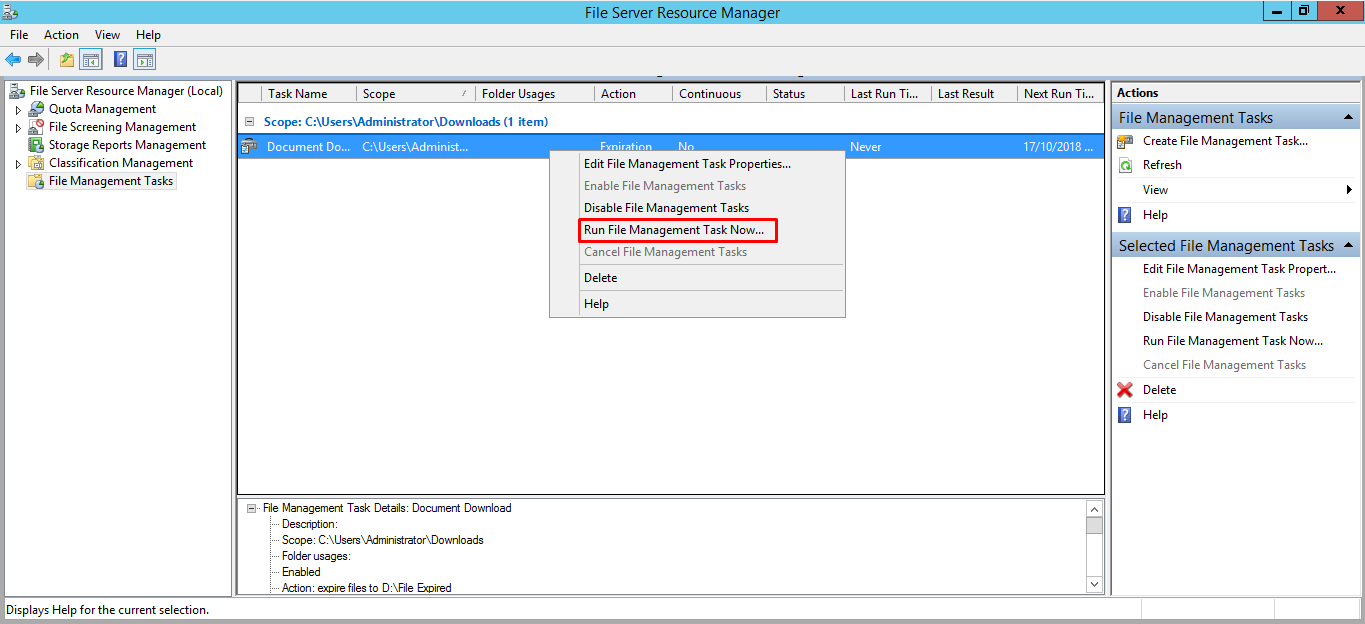
Task: Click Create File Management Task link in Actions
Action: click(1225, 141)
